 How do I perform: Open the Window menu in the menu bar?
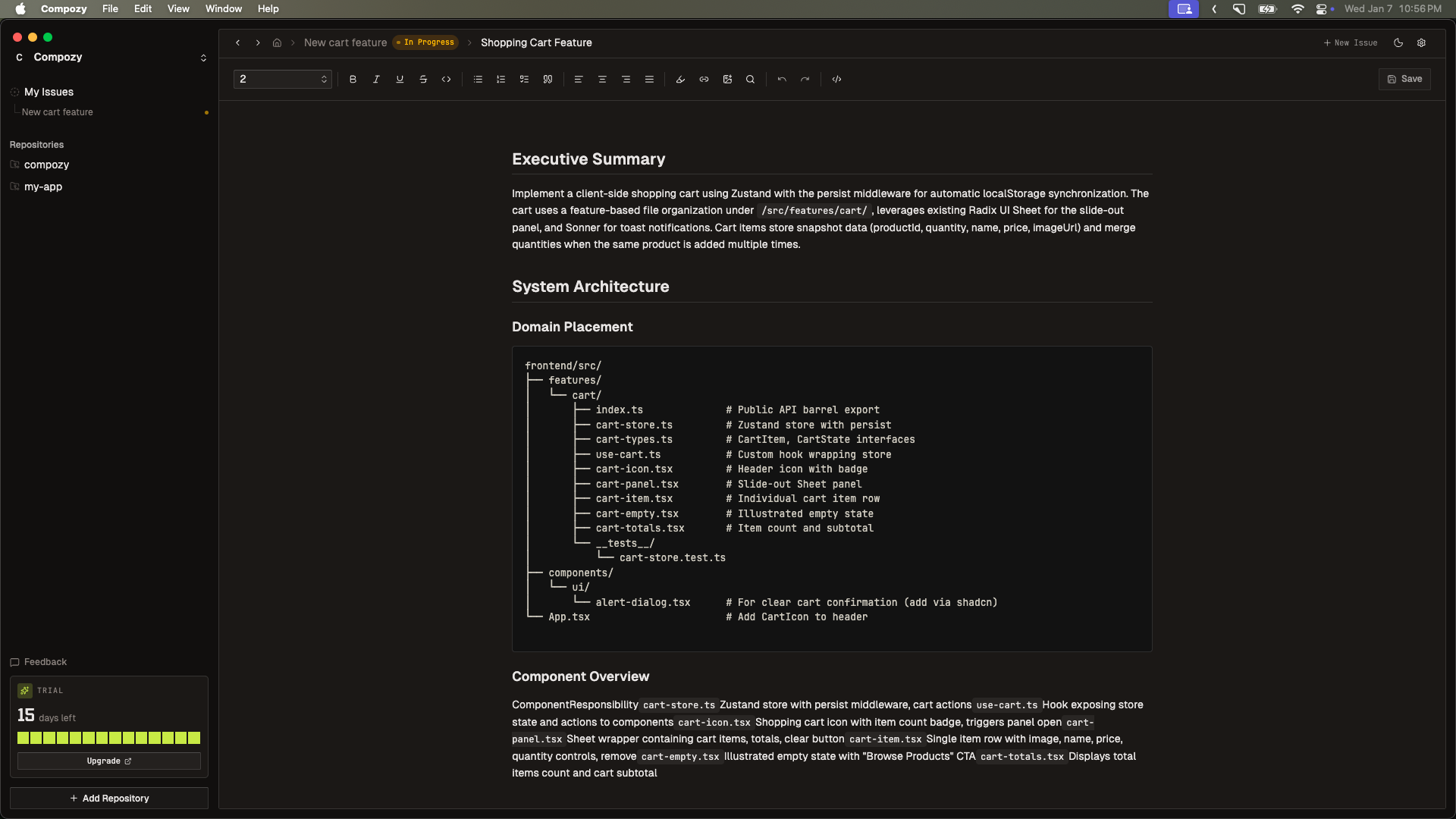[x=223, y=8]
